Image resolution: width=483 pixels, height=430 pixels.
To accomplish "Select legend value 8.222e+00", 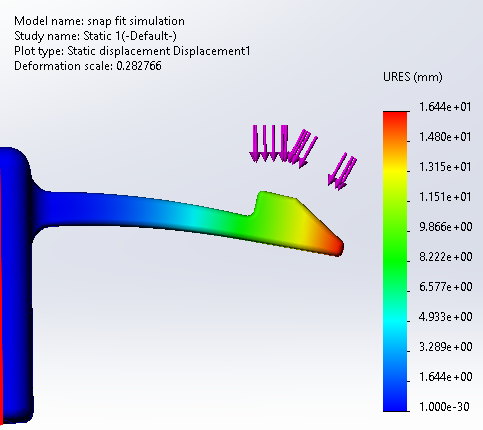I will pos(446,257).
